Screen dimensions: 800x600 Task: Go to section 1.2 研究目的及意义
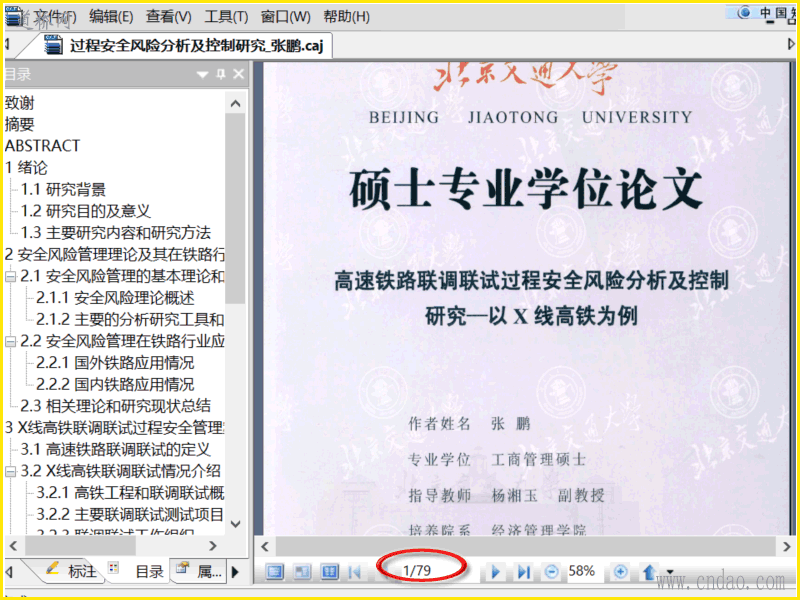[x=86, y=211]
